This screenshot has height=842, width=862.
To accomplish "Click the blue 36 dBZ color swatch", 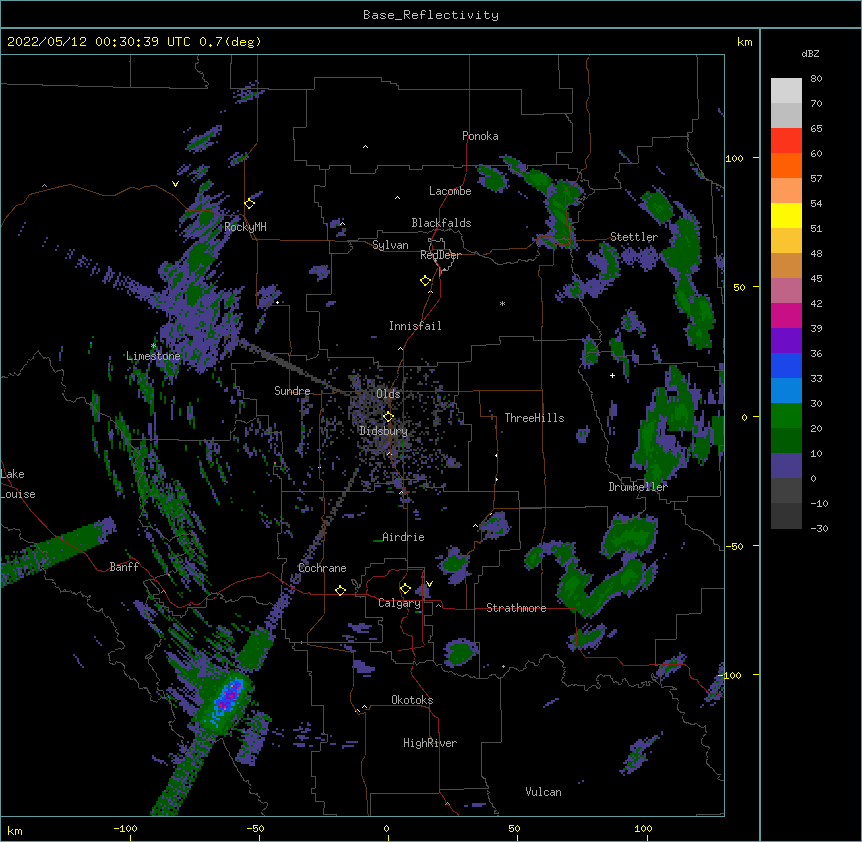I will (x=786, y=365).
